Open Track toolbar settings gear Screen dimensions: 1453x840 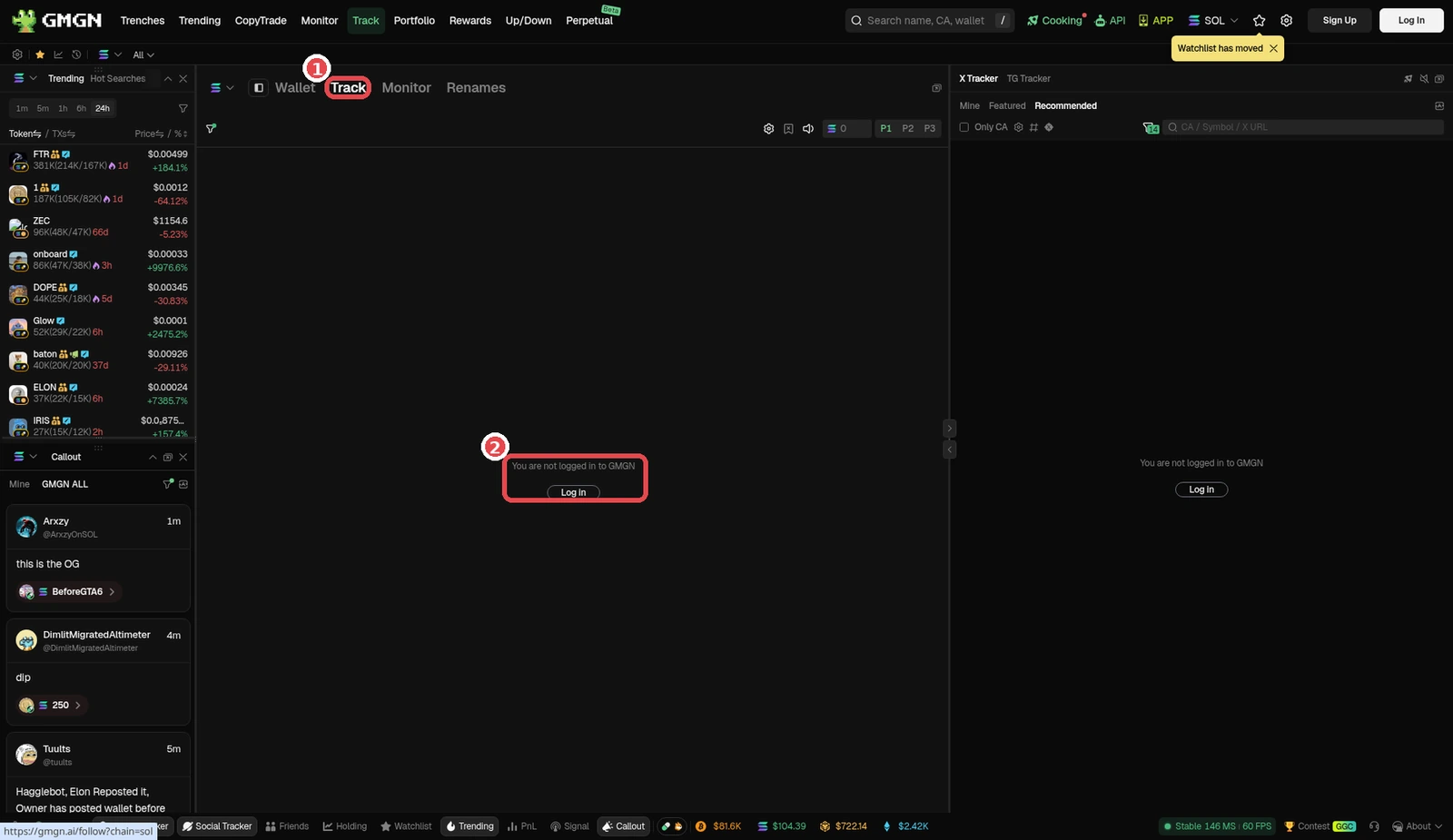(x=768, y=129)
